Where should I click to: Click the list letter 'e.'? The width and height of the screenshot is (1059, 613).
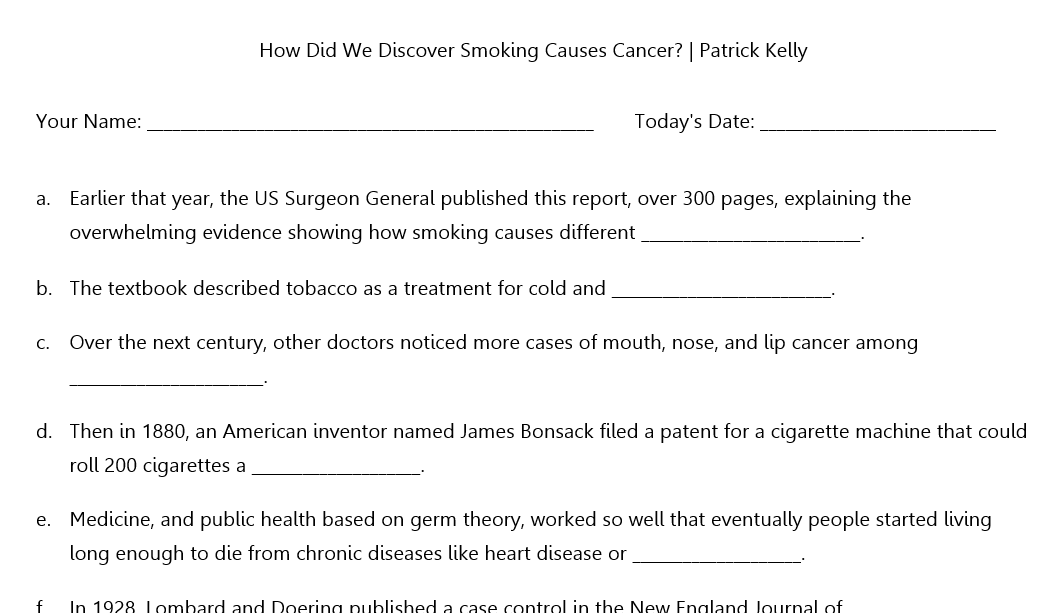click(x=43, y=520)
